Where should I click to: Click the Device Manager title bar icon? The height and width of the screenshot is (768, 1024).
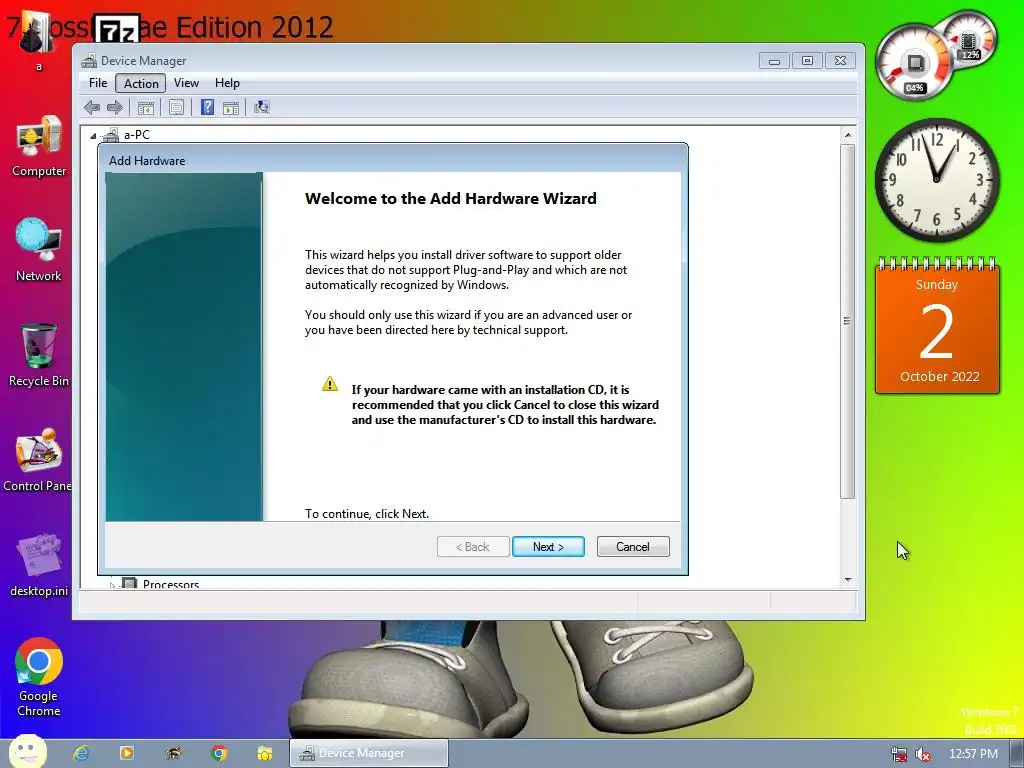click(x=89, y=61)
